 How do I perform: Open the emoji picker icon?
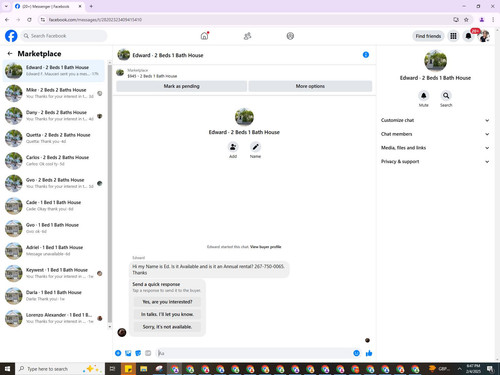pos(356,353)
